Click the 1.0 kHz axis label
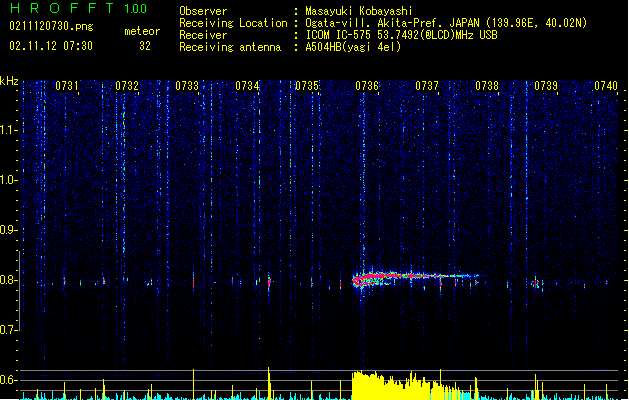Viewport: 629px width, 400px height. tap(8, 180)
